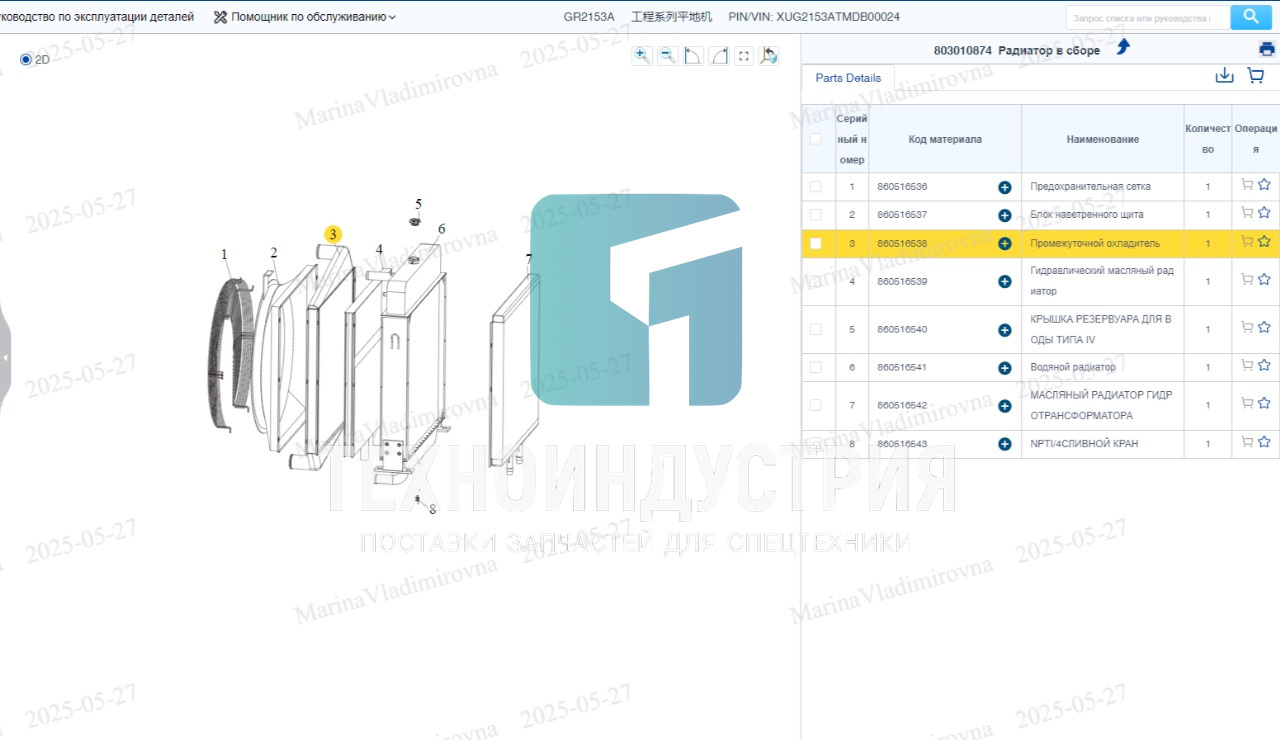Click the Наименование column header
This screenshot has width=1280, height=740.
(x=1102, y=139)
